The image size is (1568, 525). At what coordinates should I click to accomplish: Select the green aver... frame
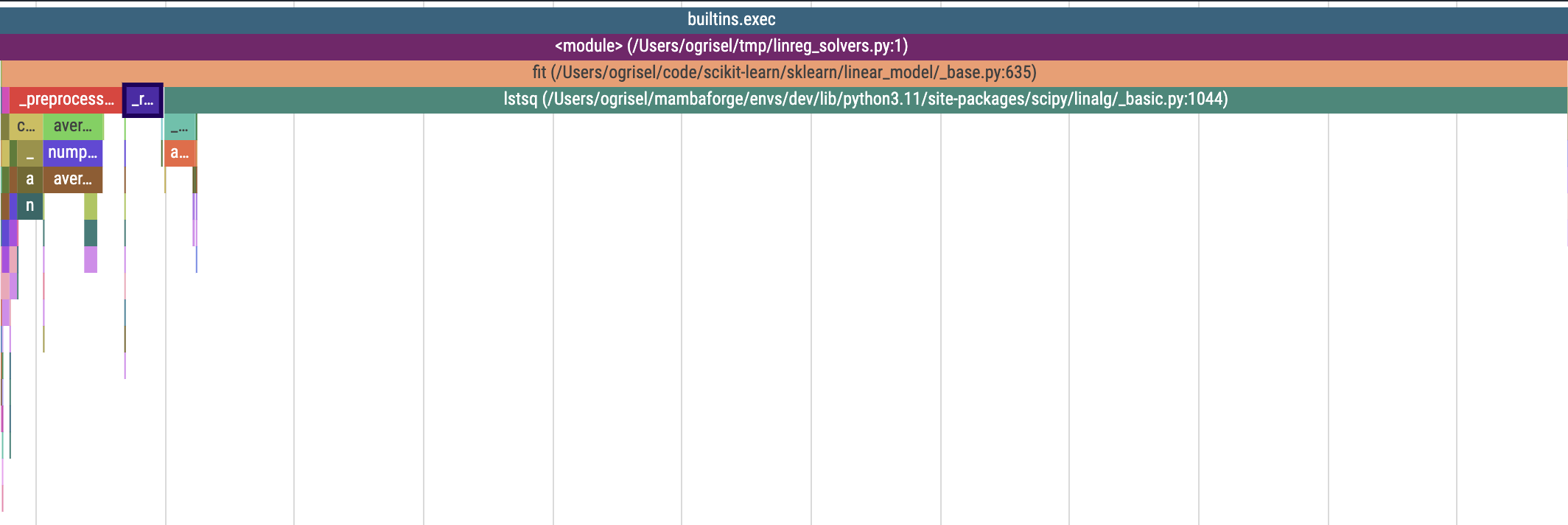(x=73, y=126)
